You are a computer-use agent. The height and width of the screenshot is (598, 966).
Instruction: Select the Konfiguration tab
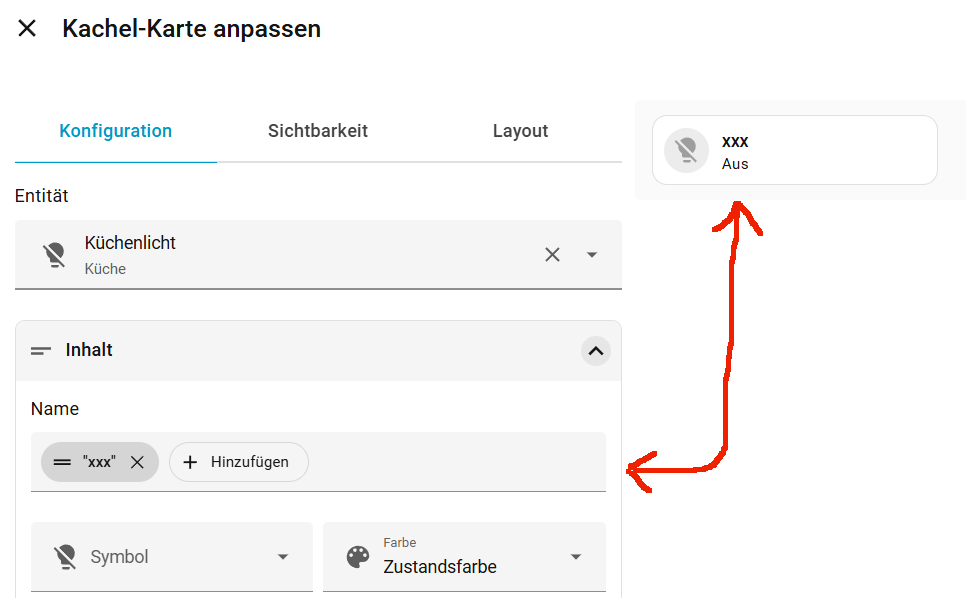tap(116, 131)
